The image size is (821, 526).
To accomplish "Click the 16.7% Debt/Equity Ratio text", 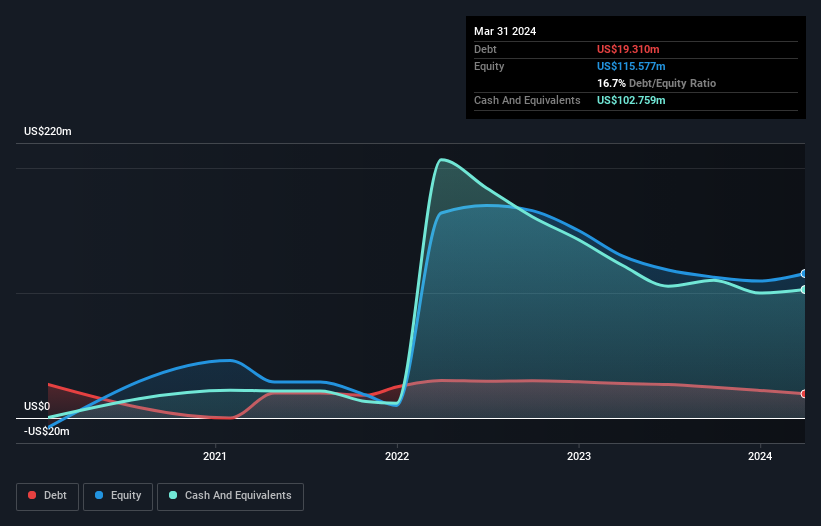I will pyautogui.click(x=656, y=83).
